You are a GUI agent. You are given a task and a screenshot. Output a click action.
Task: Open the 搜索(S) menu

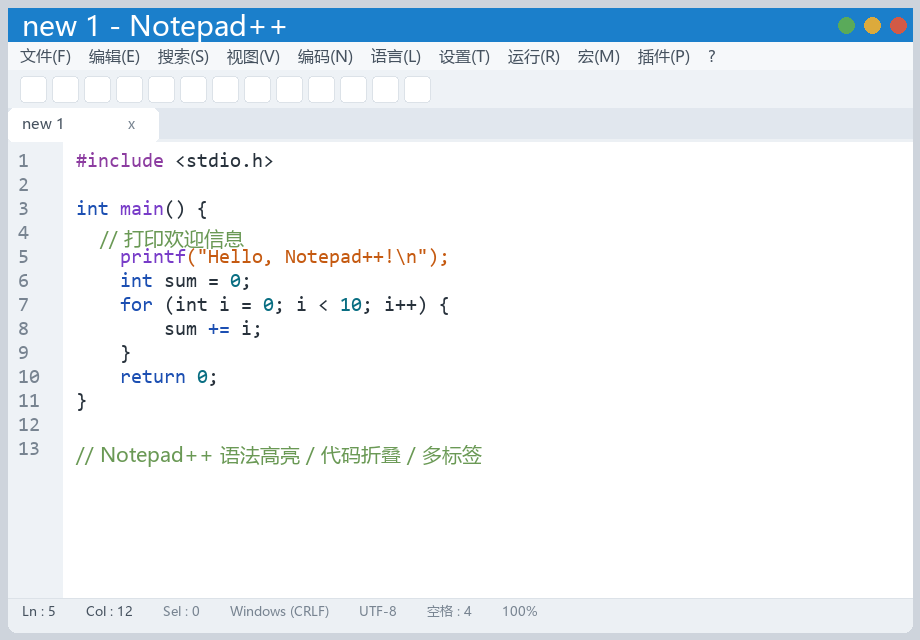tap(183, 57)
